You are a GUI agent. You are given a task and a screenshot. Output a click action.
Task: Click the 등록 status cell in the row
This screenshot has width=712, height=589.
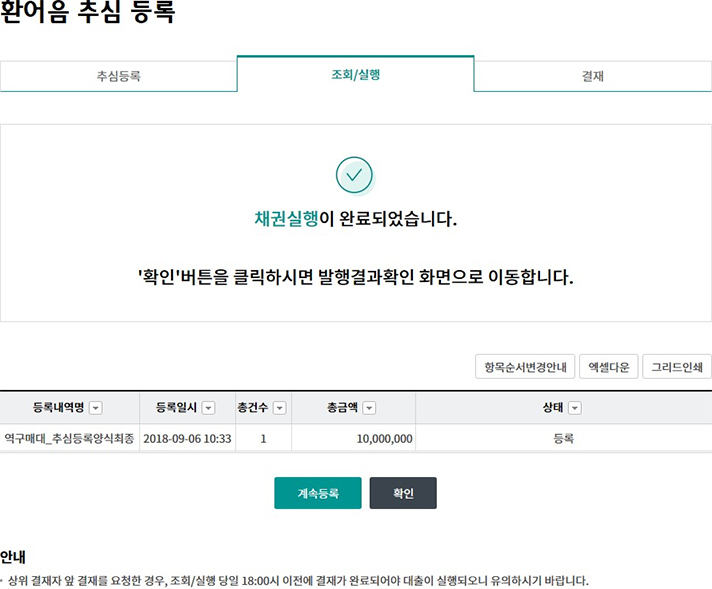(x=563, y=438)
